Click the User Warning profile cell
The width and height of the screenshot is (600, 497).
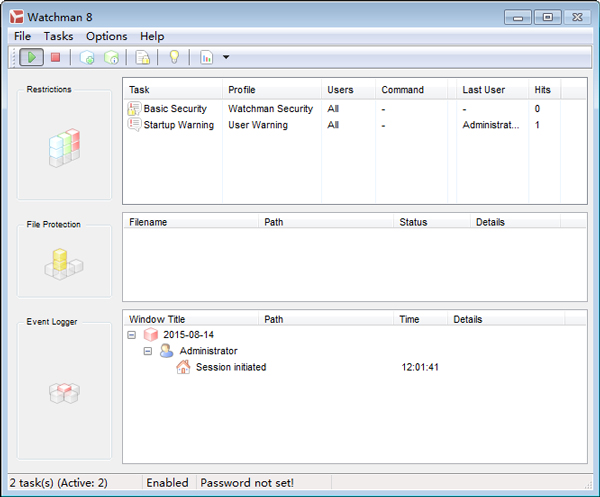click(x=258, y=125)
